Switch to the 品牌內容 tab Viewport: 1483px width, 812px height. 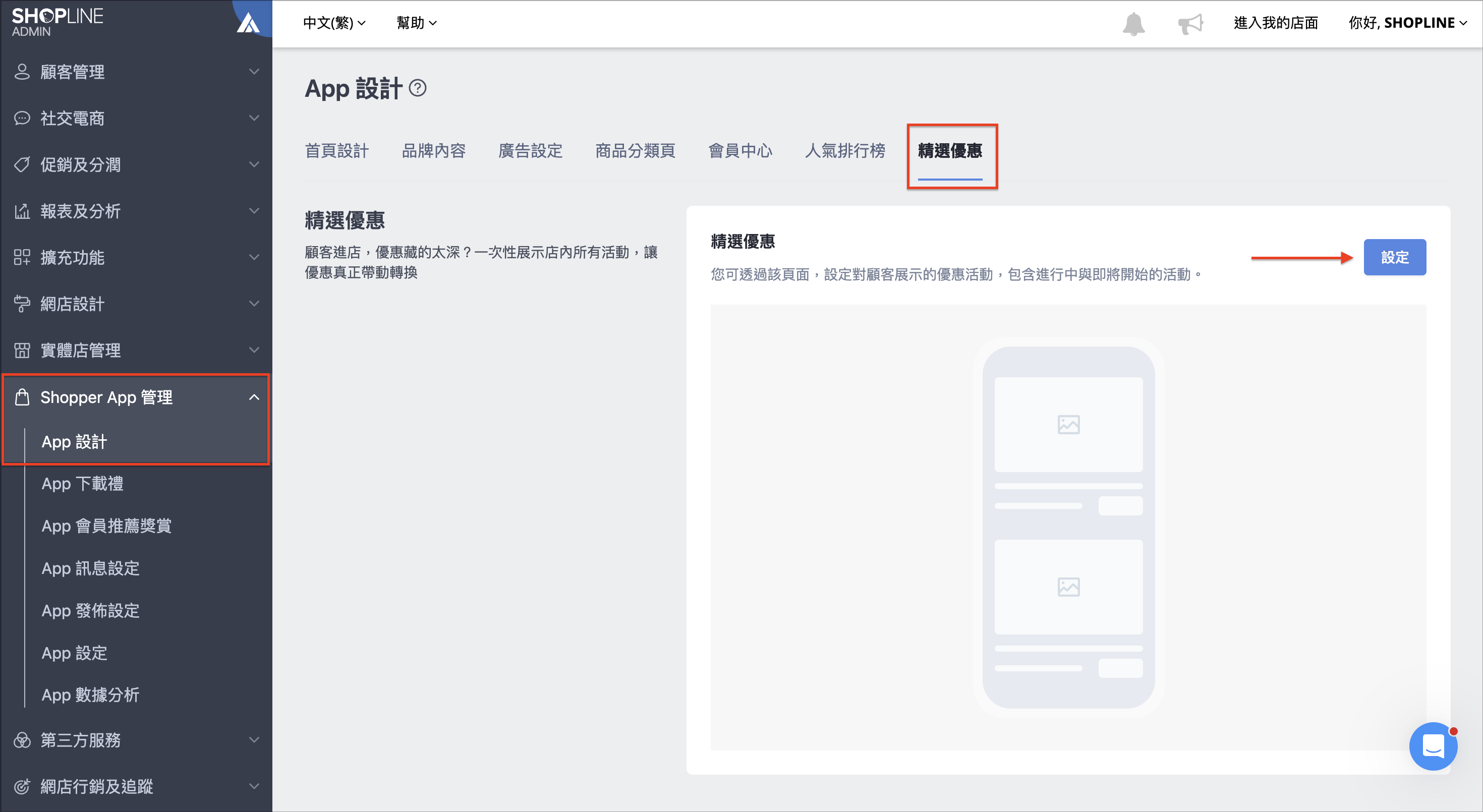[x=433, y=151]
